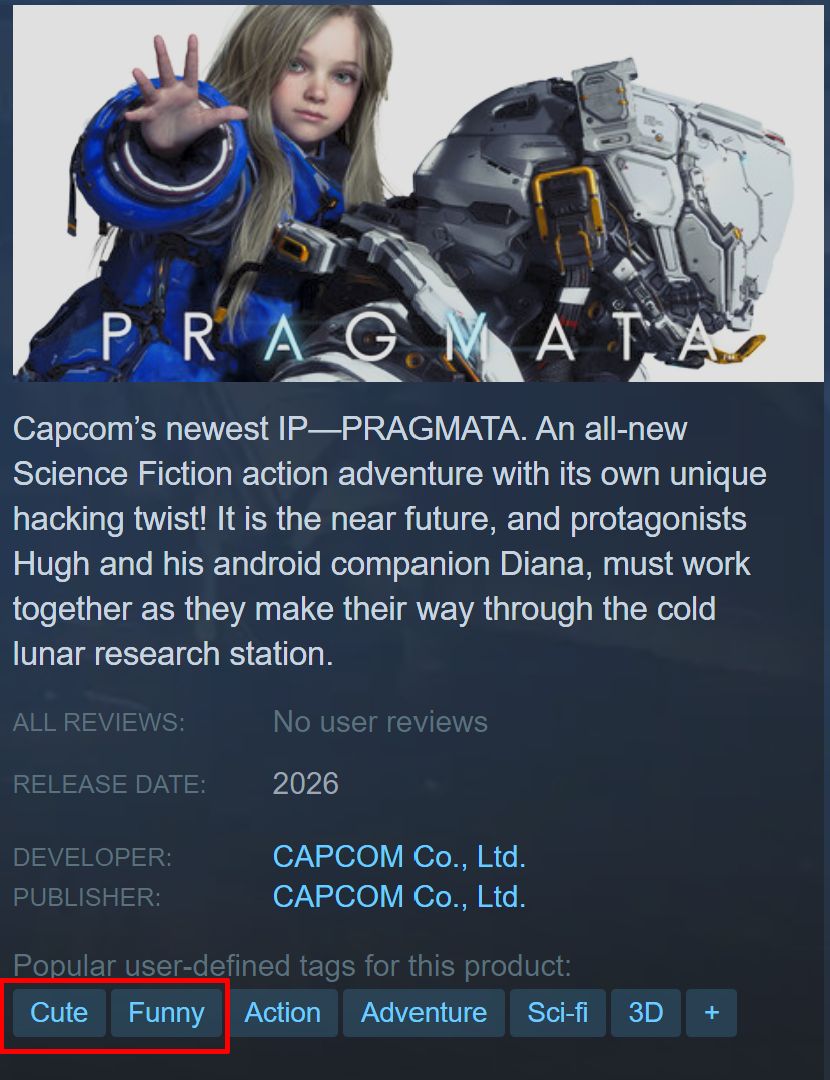Screen dimensions: 830x1080
Task: Click the 'RELEASE DATE:' label
Action: coord(110,785)
